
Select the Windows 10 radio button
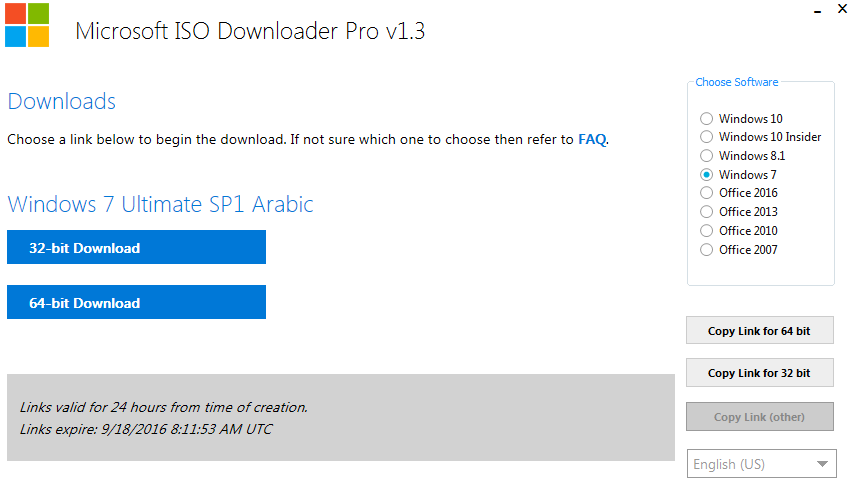pyautogui.click(x=707, y=119)
